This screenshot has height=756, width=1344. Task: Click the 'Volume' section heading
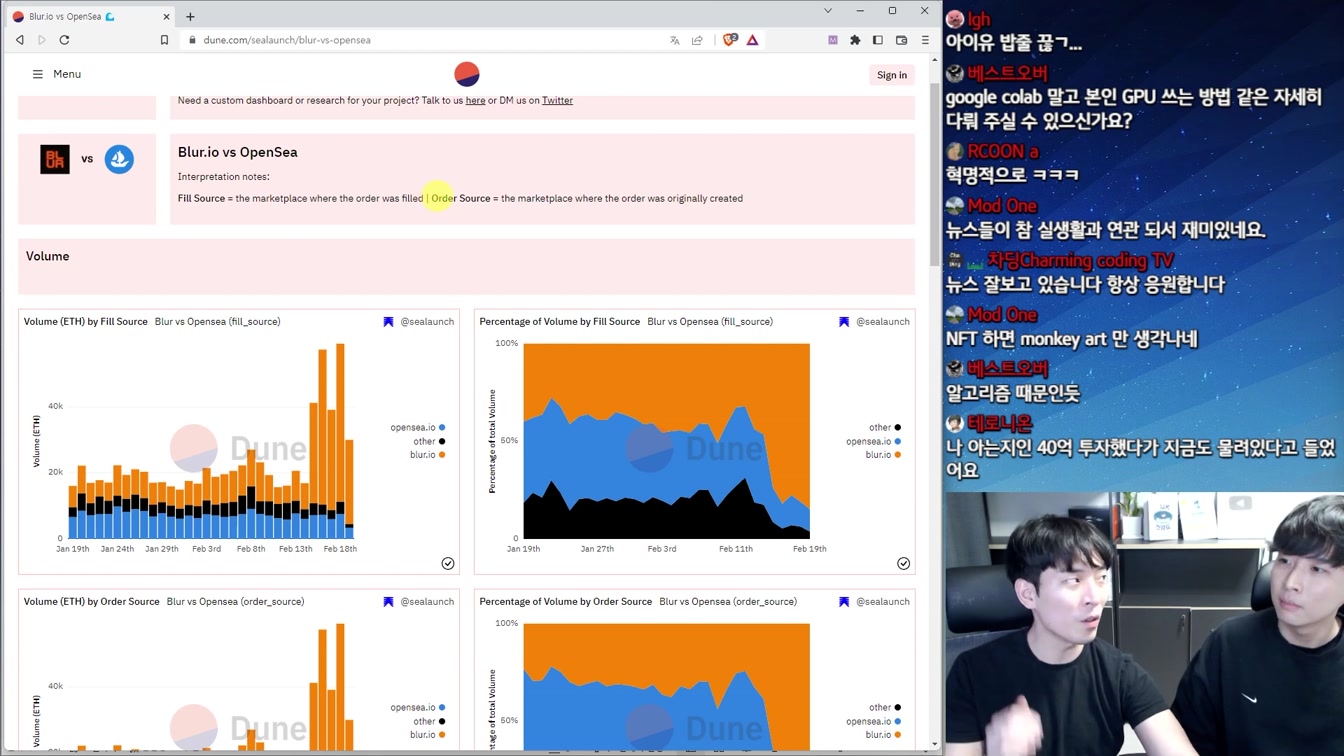pos(48,257)
